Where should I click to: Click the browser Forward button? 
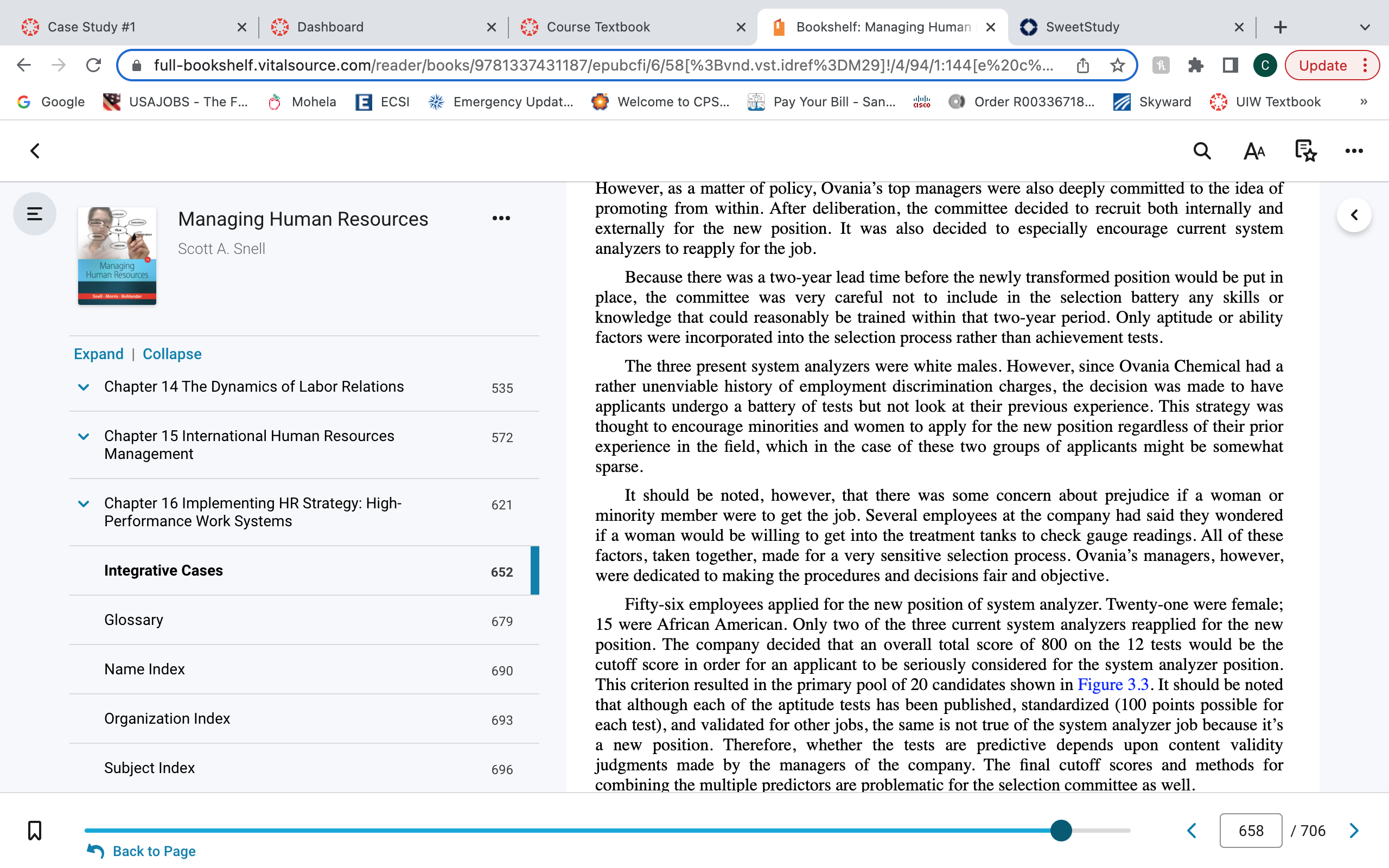coord(58,65)
